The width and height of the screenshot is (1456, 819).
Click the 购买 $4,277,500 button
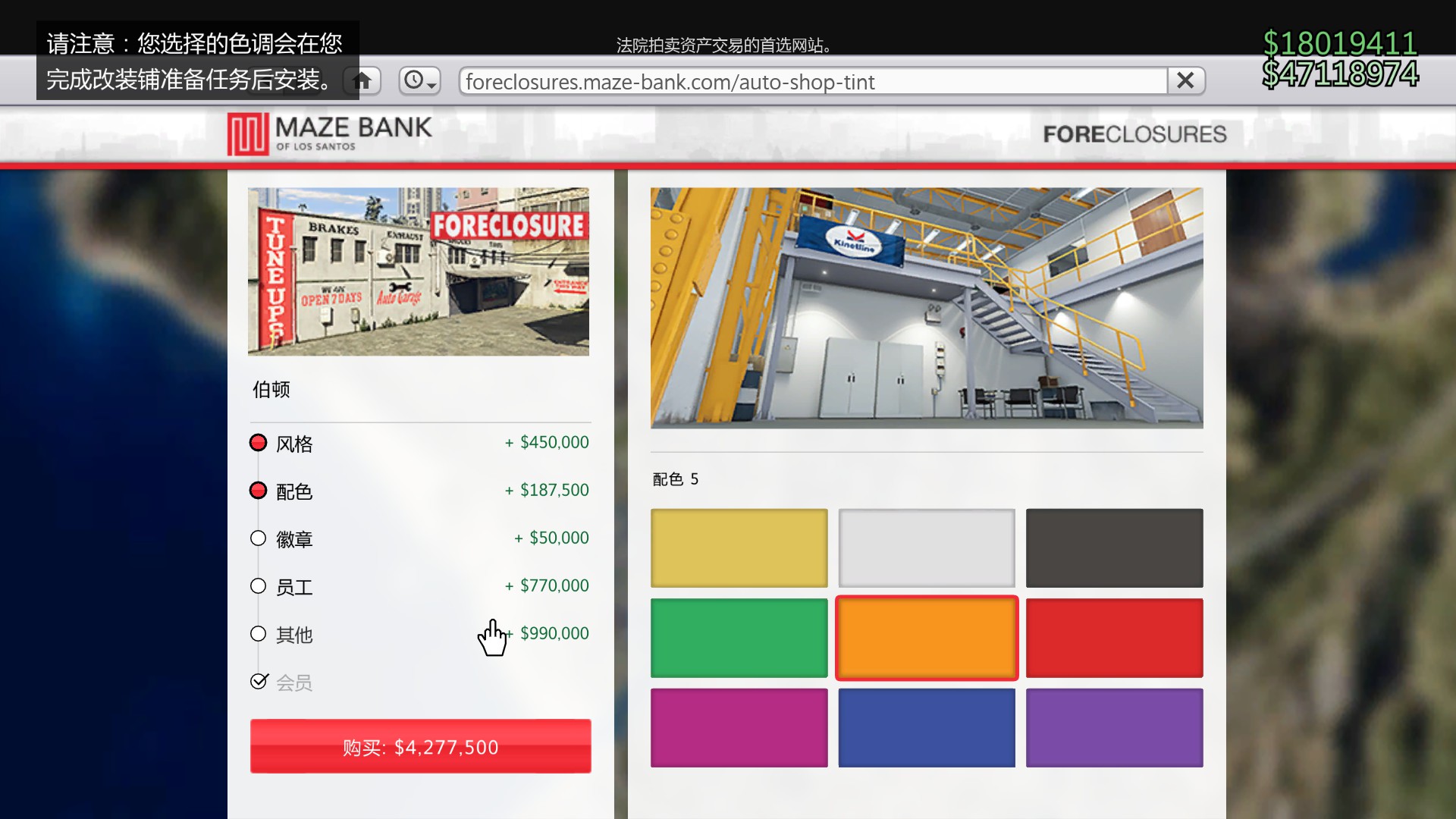(420, 746)
